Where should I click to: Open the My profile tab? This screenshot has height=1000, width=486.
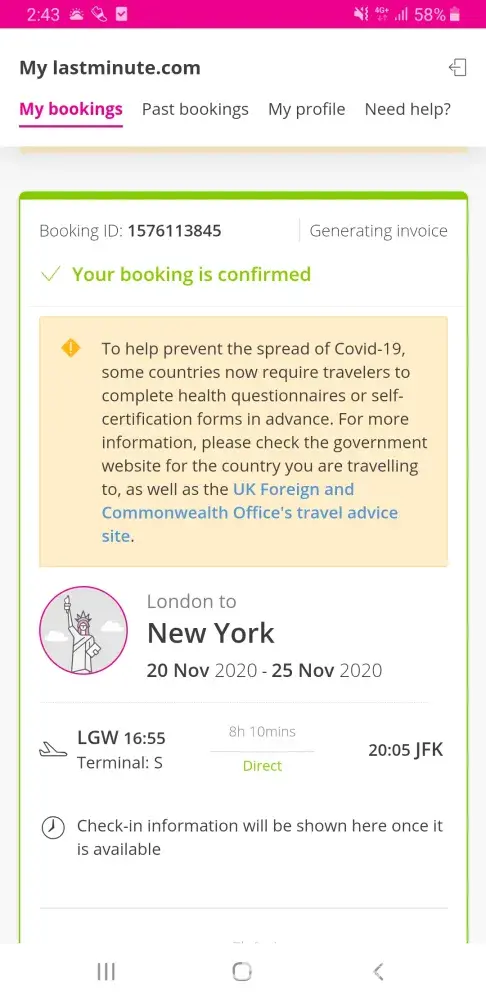pyautogui.click(x=307, y=109)
